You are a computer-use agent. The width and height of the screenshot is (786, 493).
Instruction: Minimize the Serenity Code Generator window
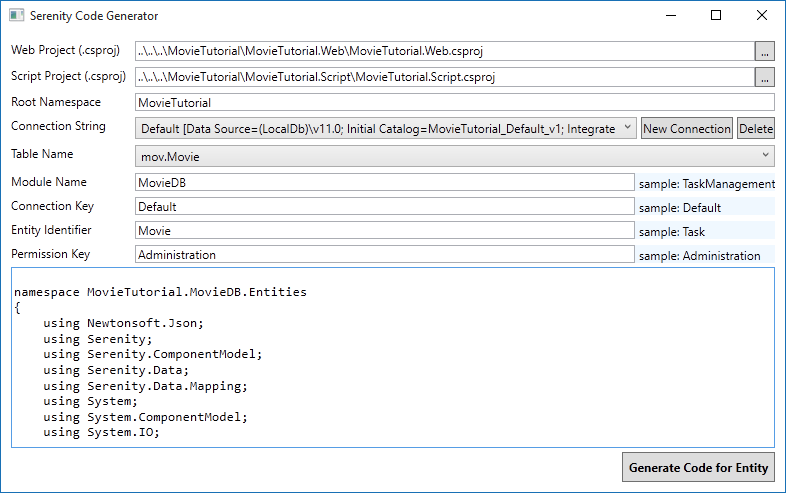669,16
